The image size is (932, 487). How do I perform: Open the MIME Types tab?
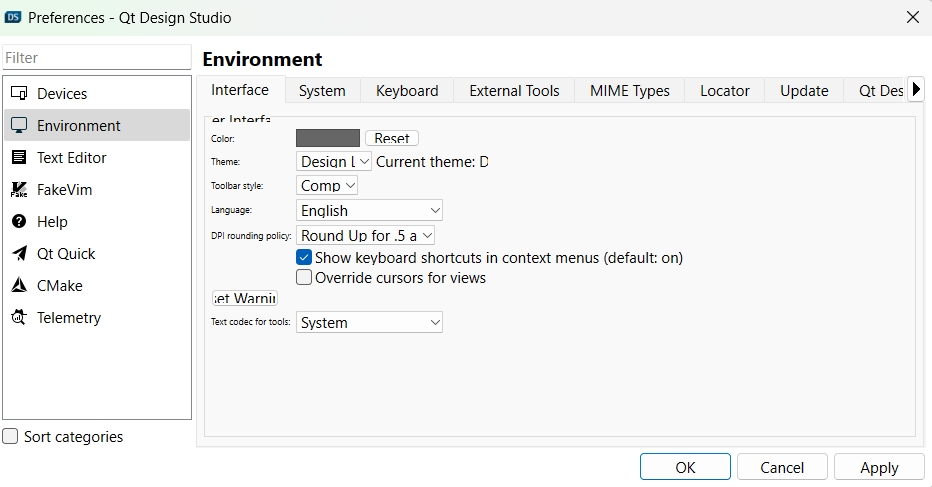pos(629,91)
